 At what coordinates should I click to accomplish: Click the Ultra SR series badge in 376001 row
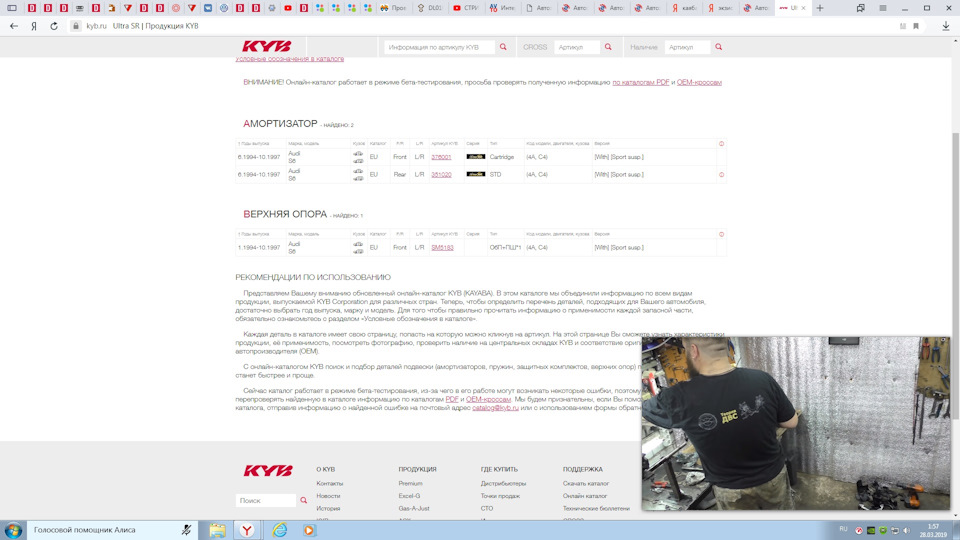[476, 157]
